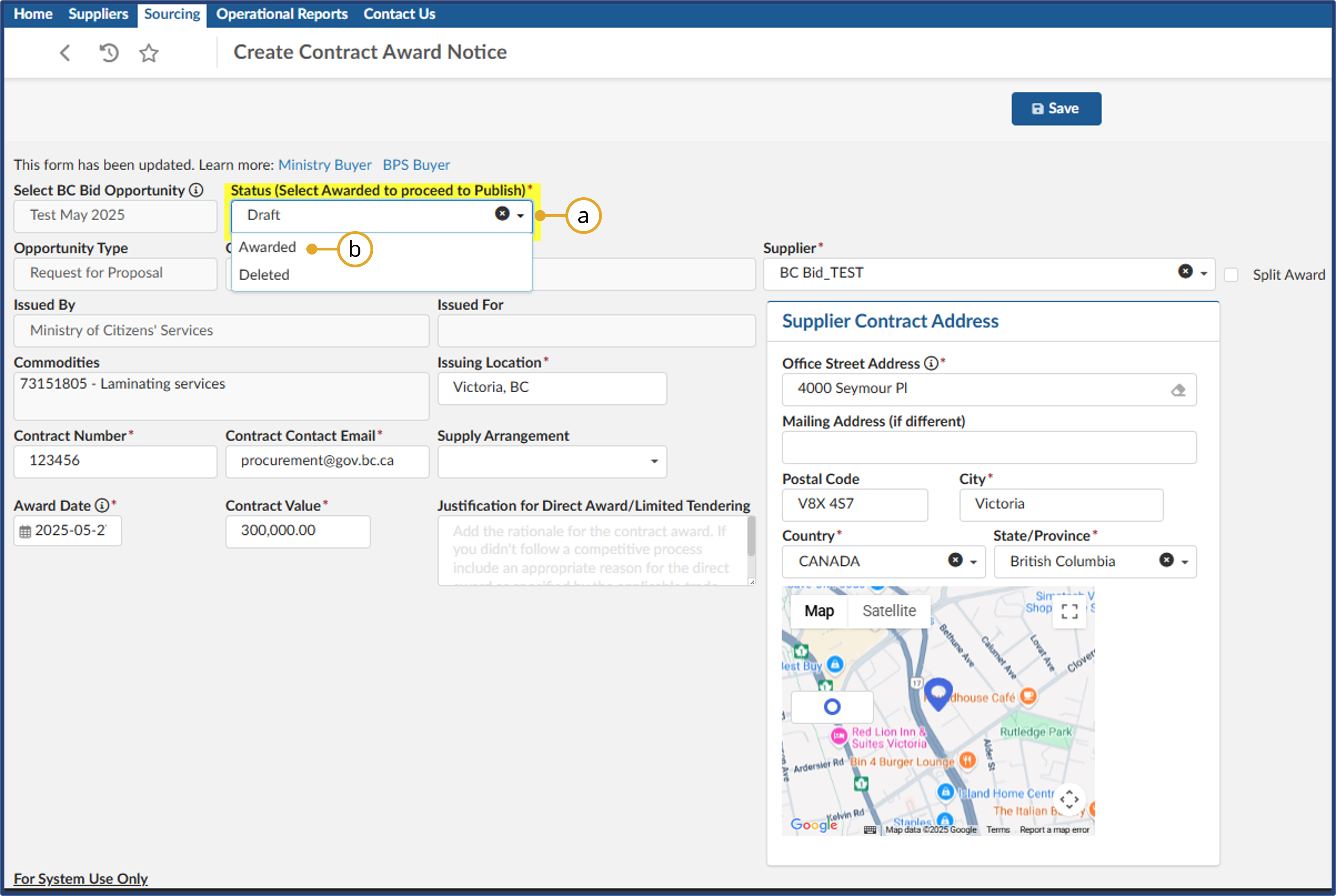Open the Contact Us tab
This screenshot has width=1336, height=896.
coord(399,14)
